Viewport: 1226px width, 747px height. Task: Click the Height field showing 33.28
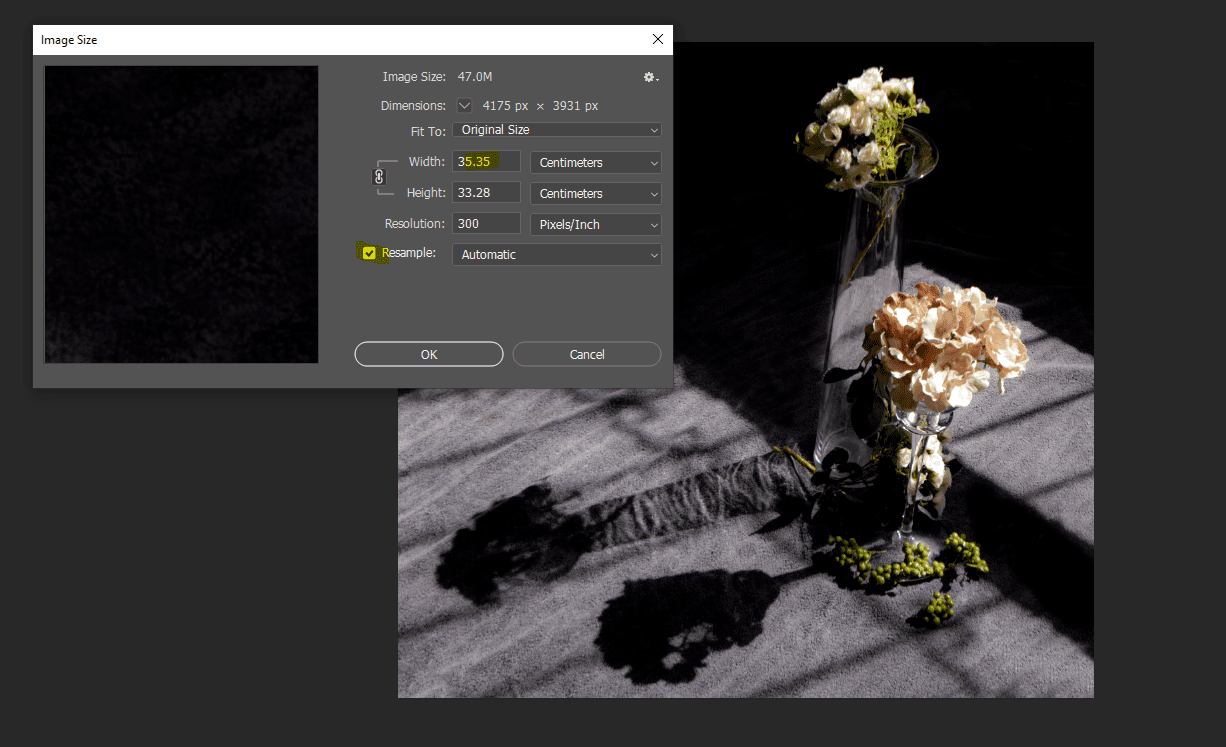487,193
